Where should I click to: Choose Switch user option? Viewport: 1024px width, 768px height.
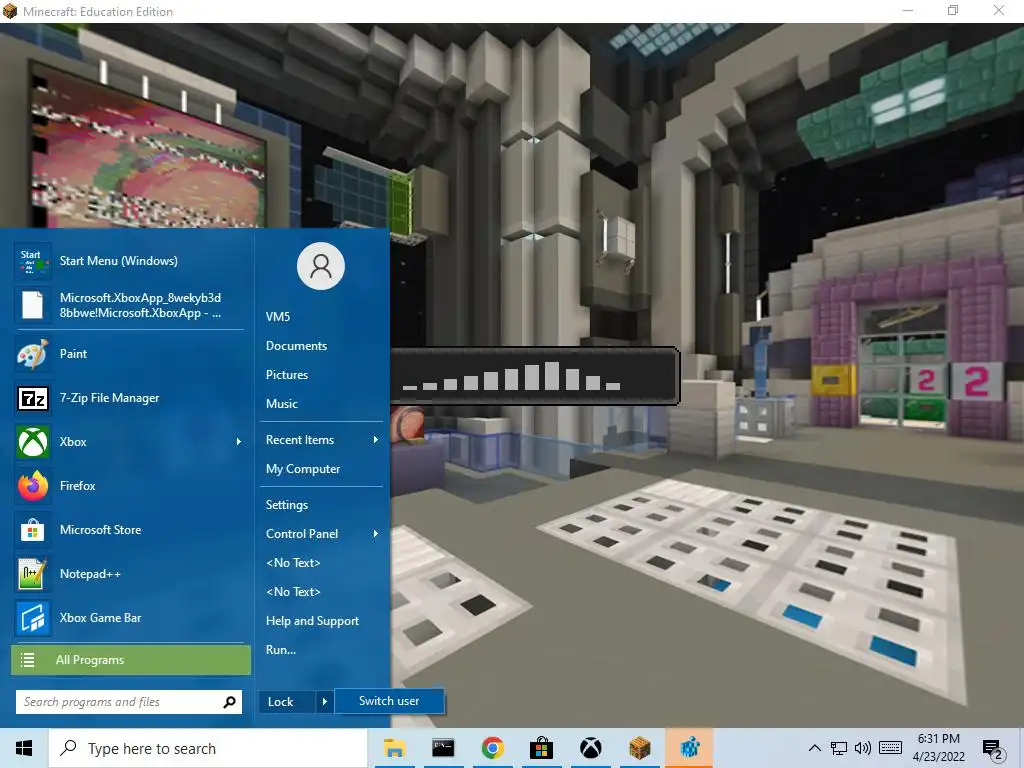390,701
